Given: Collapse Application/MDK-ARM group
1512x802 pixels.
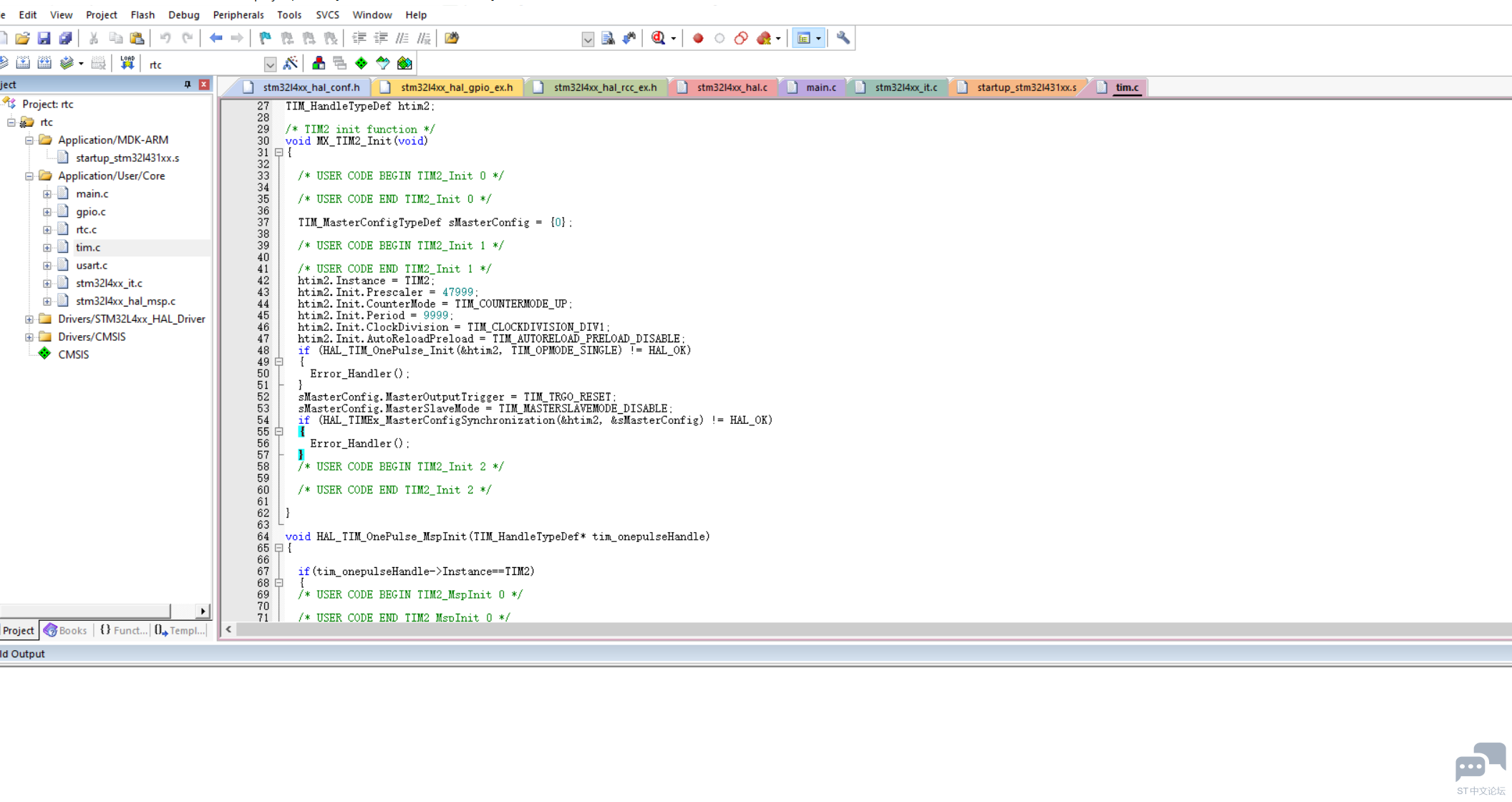Looking at the screenshot, I should [x=29, y=140].
